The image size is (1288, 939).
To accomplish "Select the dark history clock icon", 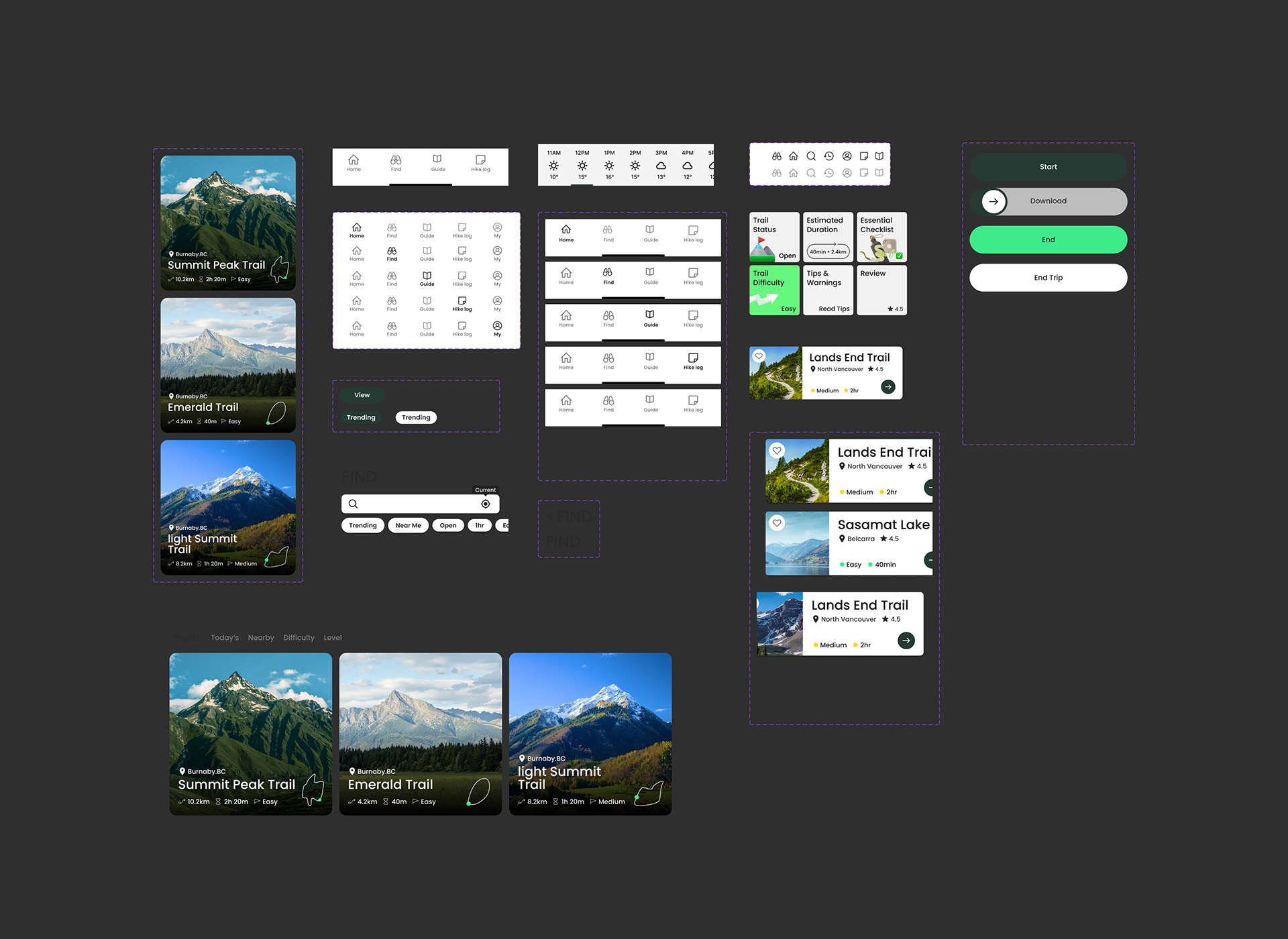I will click(829, 156).
